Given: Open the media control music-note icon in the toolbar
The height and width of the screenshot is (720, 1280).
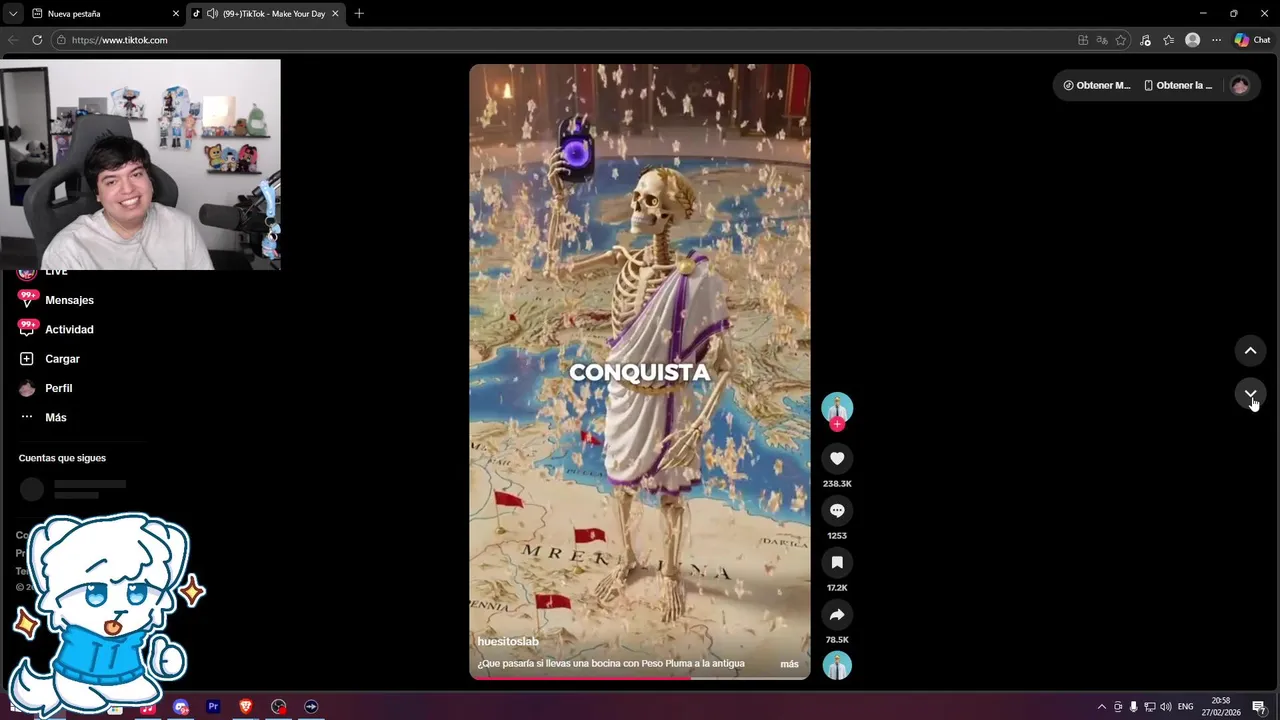Looking at the screenshot, I should (1146, 40).
